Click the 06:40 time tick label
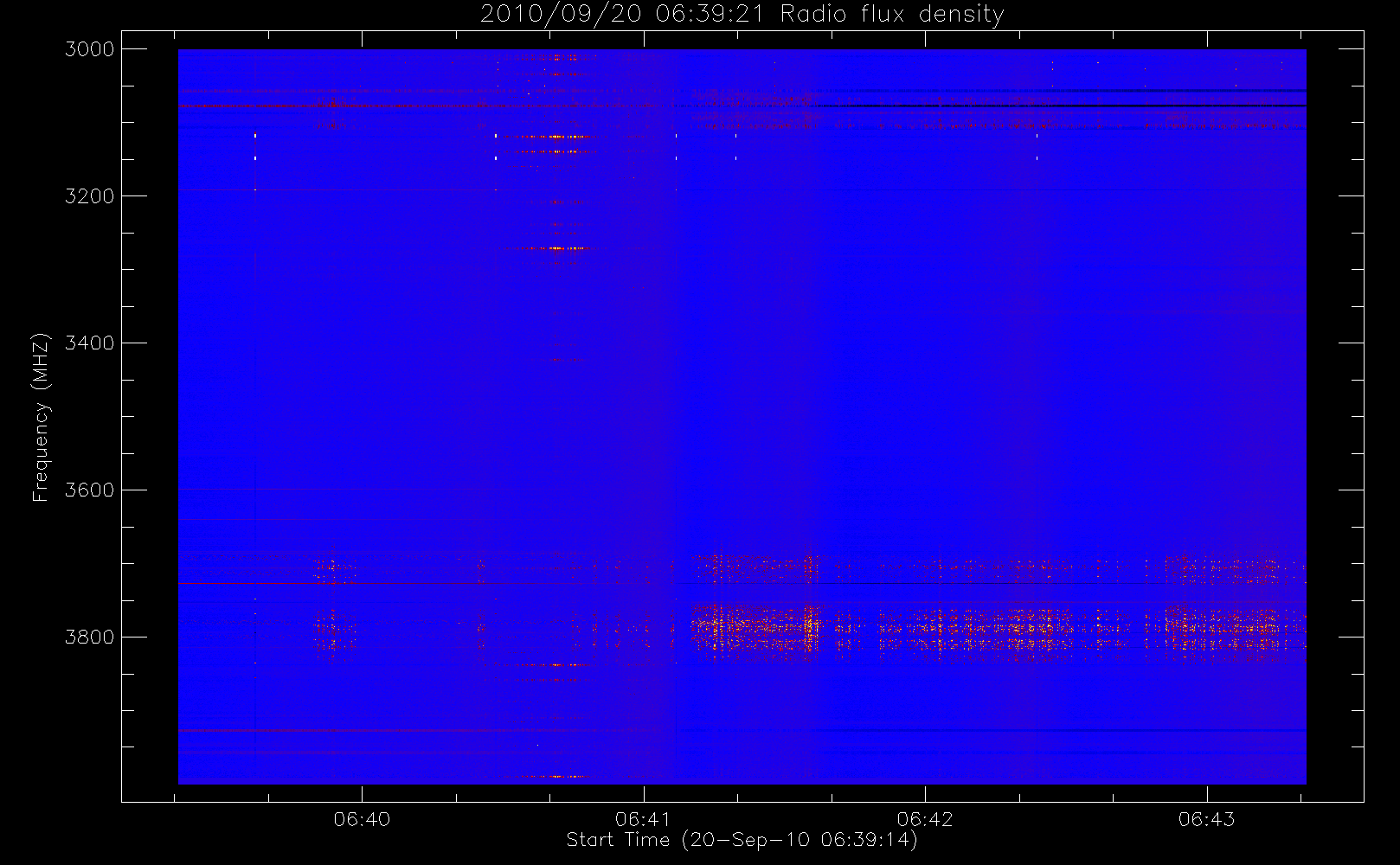1400x865 pixels. [x=362, y=819]
